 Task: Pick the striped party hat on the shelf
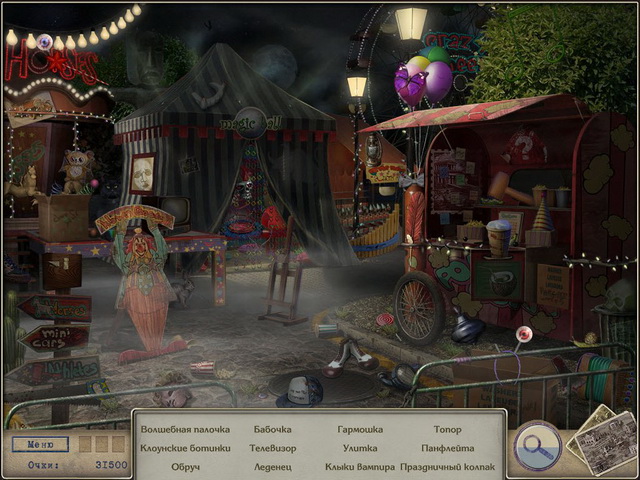tap(542, 212)
